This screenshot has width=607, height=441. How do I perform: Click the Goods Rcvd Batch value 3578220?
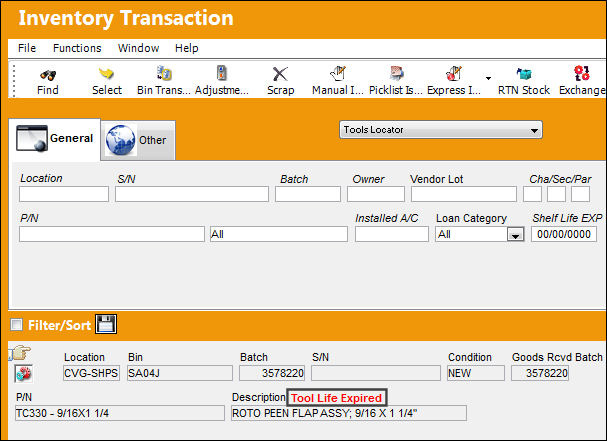[x=540, y=373]
